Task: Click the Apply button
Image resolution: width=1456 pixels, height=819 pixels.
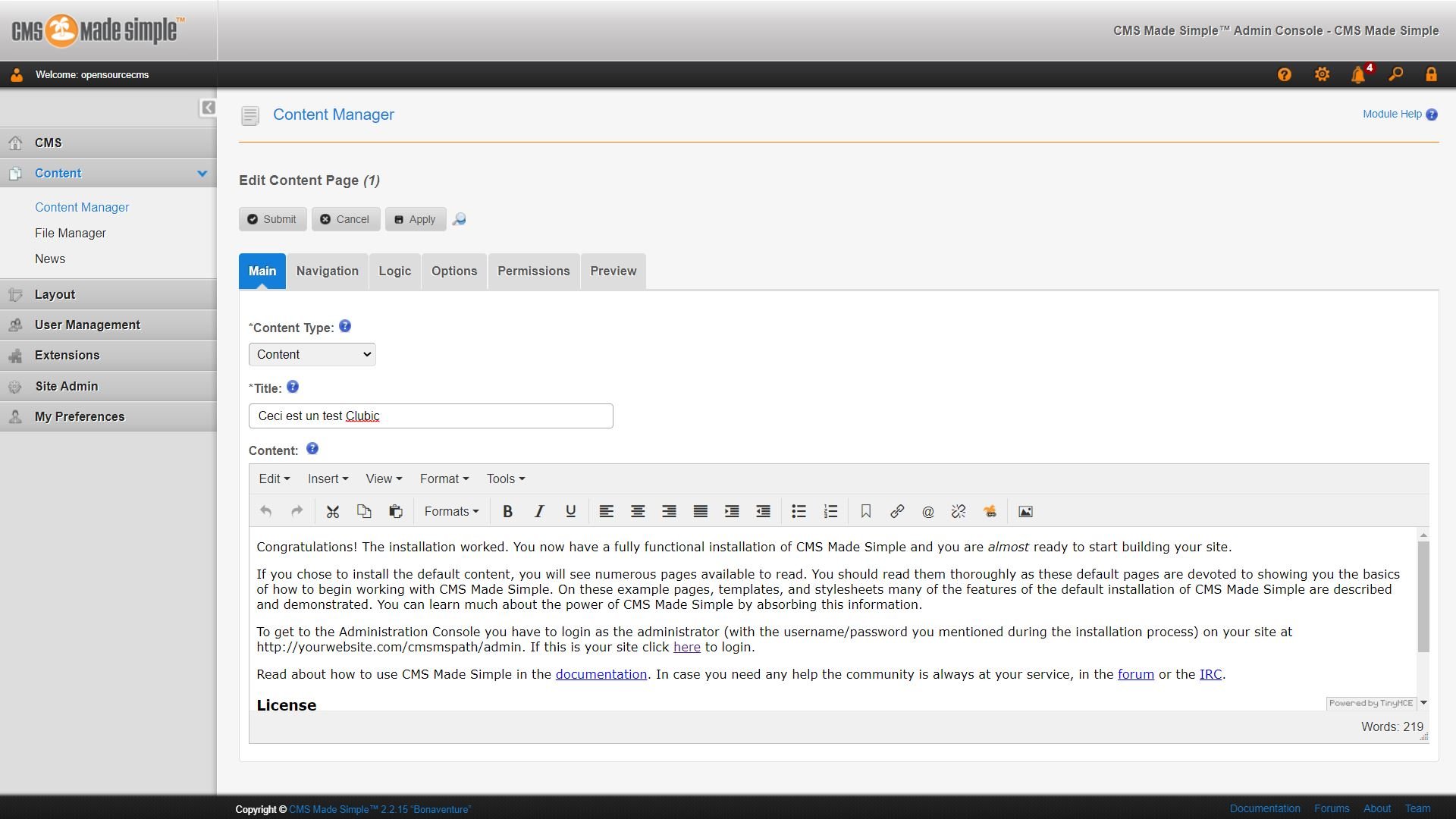Action: point(416,219)
